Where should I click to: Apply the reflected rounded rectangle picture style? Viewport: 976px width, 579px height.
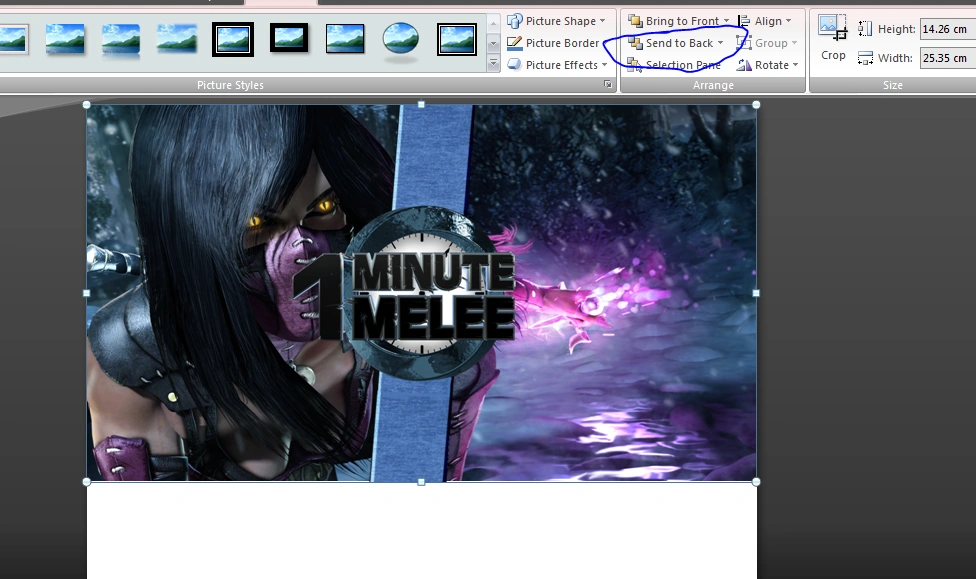click(121, 40)
